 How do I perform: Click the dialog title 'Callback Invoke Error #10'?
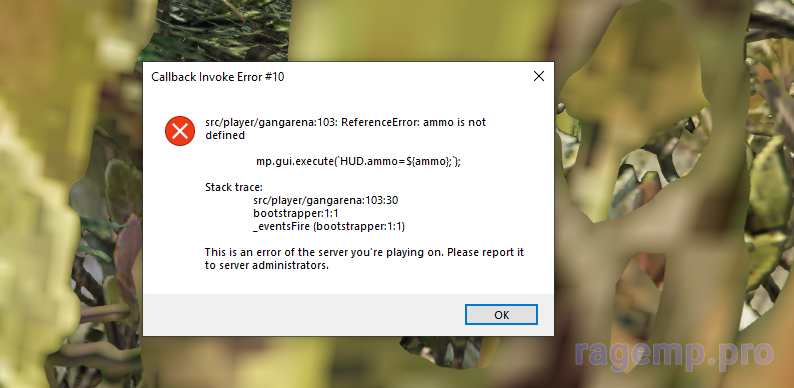coord(218,77)
